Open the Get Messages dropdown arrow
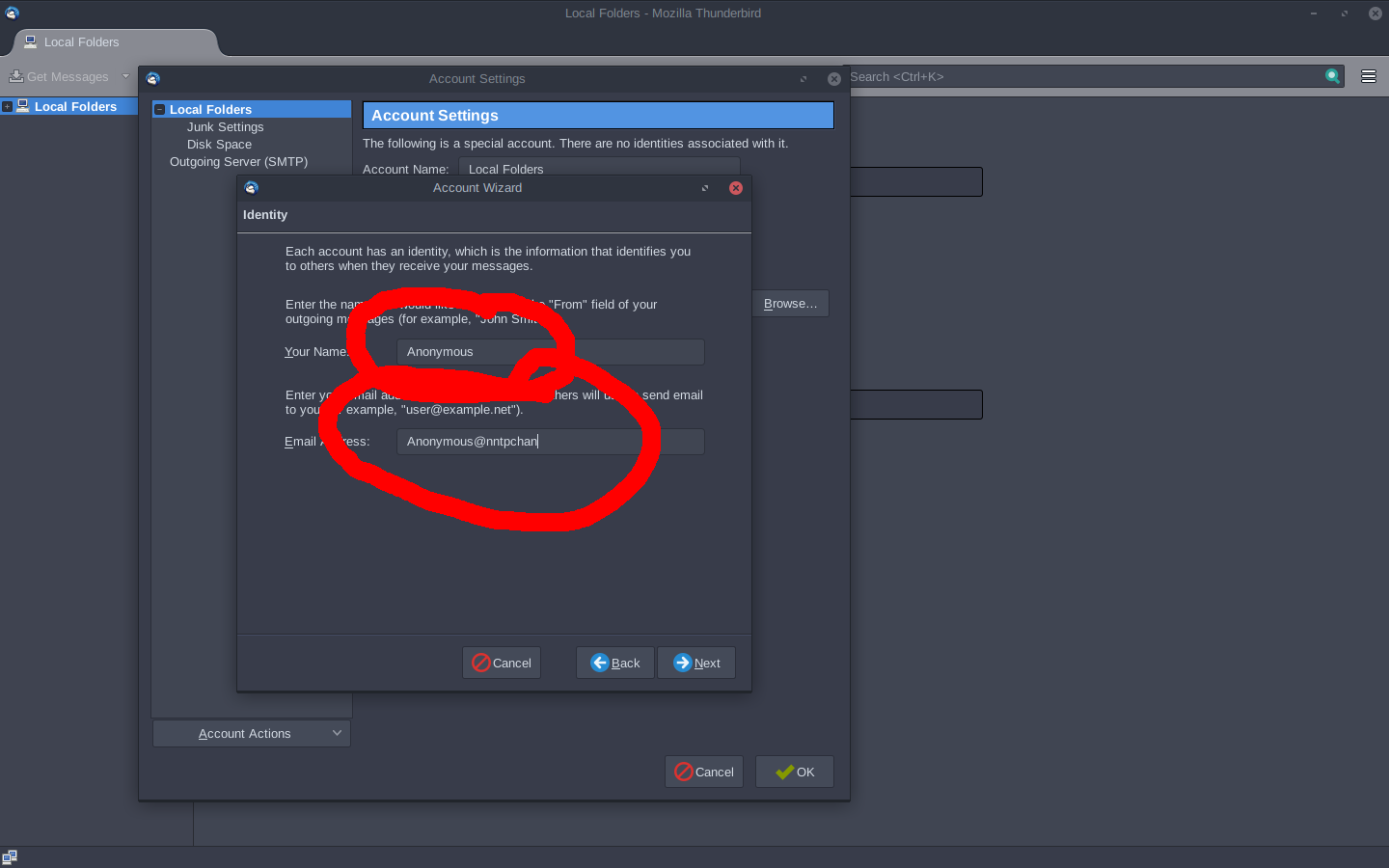 pyautogui.click(x=125, y=76)
